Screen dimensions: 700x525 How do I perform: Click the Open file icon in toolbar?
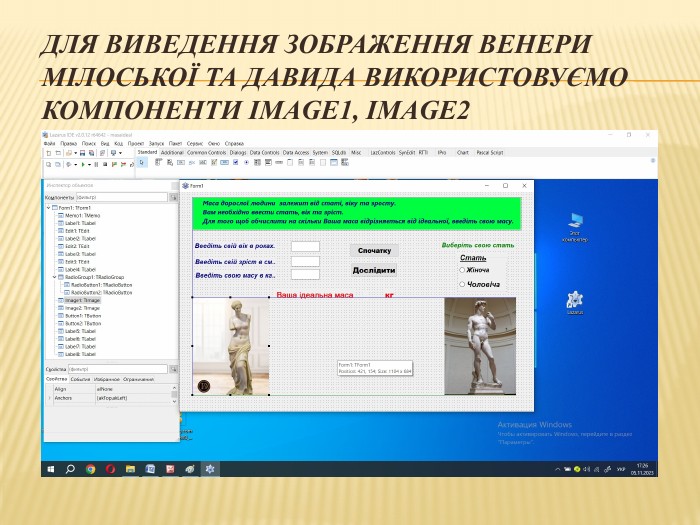coord(68,153)
